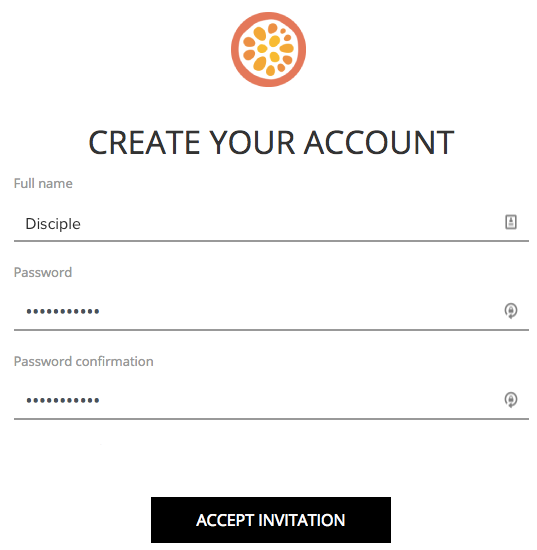Click the "Password" field label
This screenshot has width=537, height=550.
(43, 273)
